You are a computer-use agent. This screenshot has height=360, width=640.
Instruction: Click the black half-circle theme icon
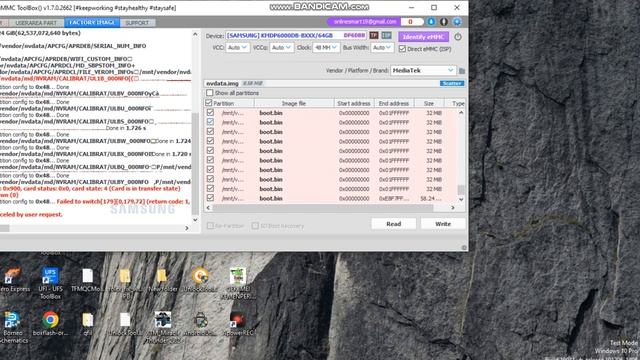[444, 22]
